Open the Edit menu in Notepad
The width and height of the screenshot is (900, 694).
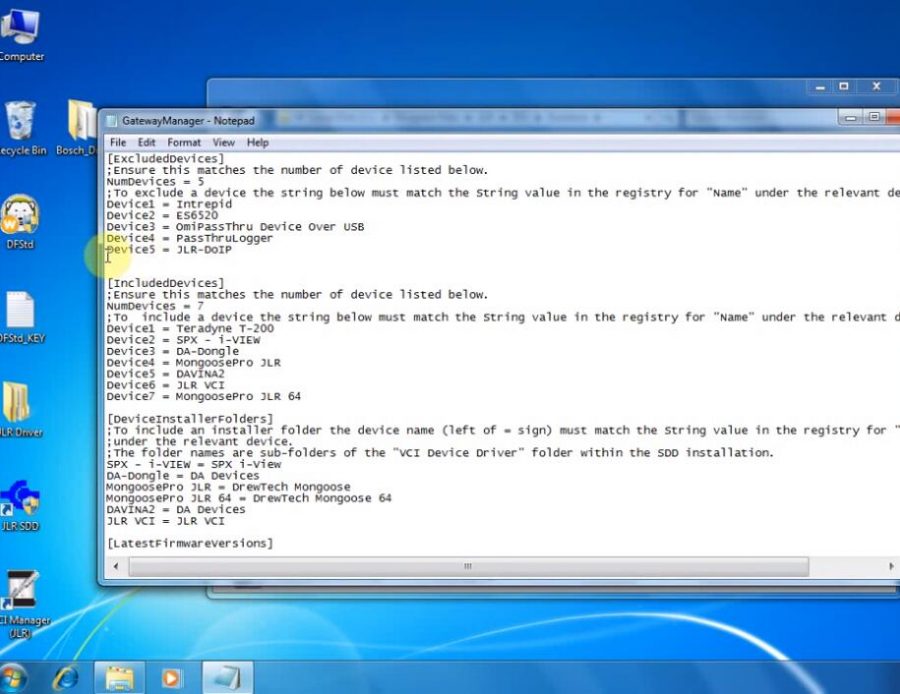tap(147, 142)
